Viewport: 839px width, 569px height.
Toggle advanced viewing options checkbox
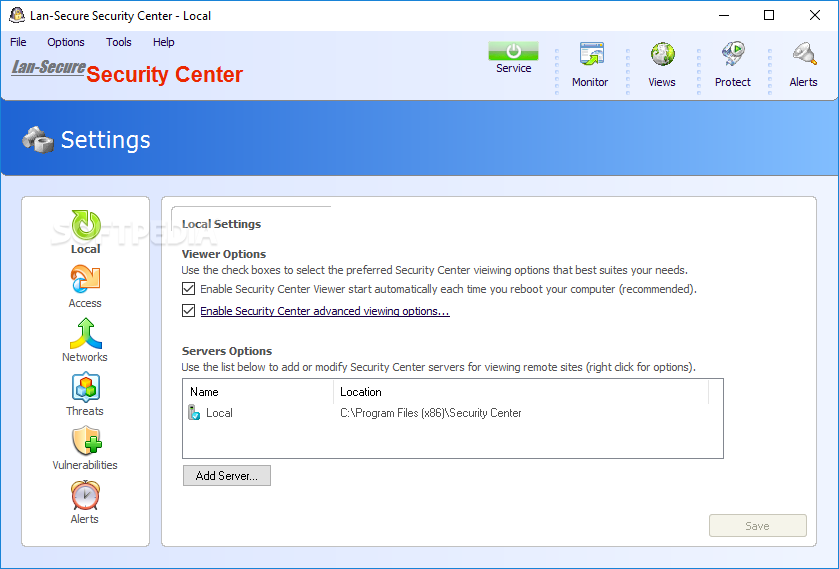(x=188, y=310)
